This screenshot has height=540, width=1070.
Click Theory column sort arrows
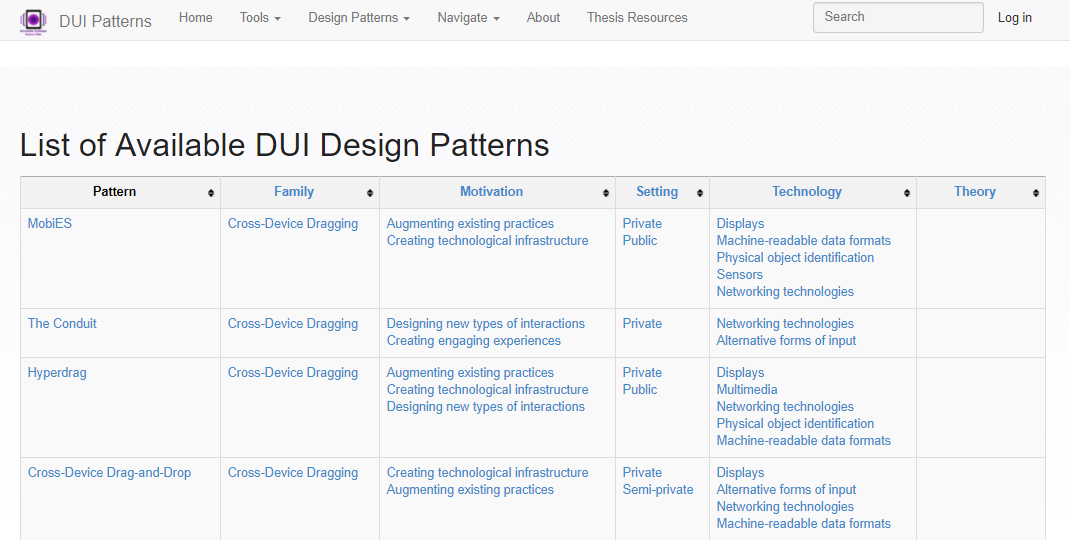point(1036,193)
